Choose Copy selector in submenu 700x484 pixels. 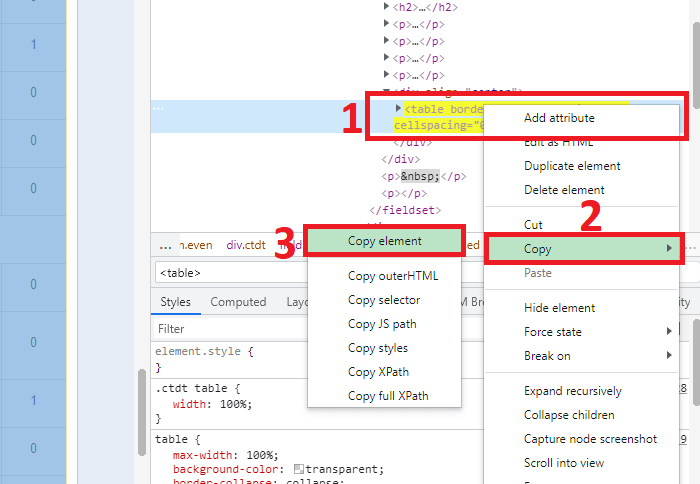click(x=384, y=300)
